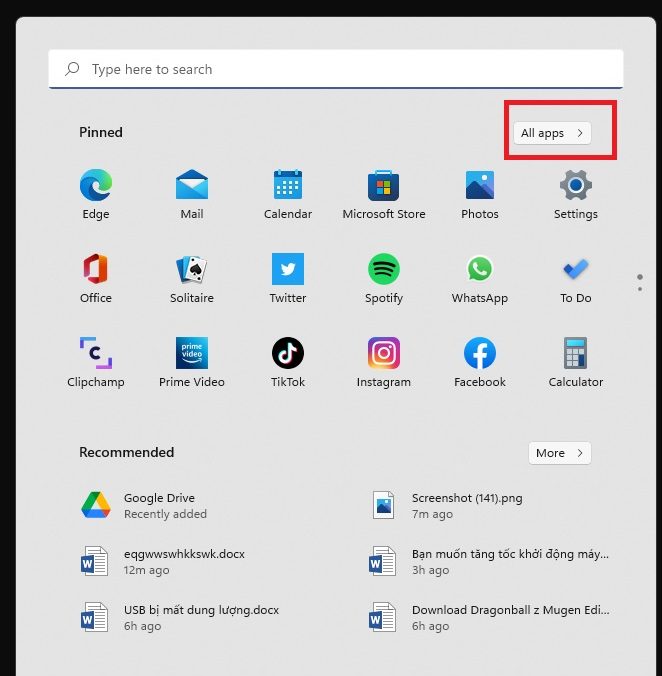Launch the Facebook app
This screenshot has width=662, height=676.
[480, 363]
